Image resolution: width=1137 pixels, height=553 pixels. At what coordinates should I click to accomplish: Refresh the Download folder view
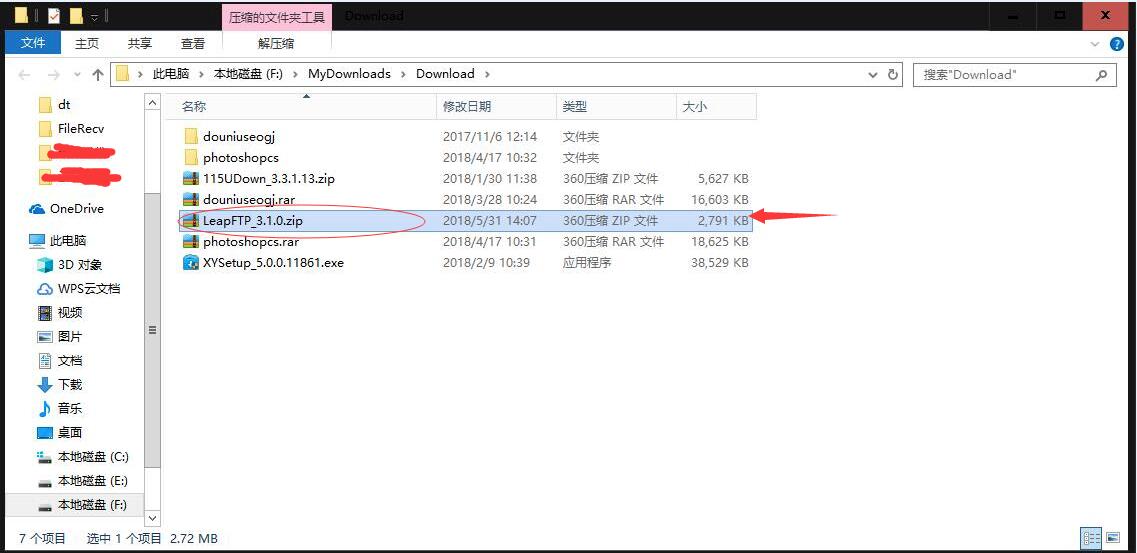click(893, 74)
